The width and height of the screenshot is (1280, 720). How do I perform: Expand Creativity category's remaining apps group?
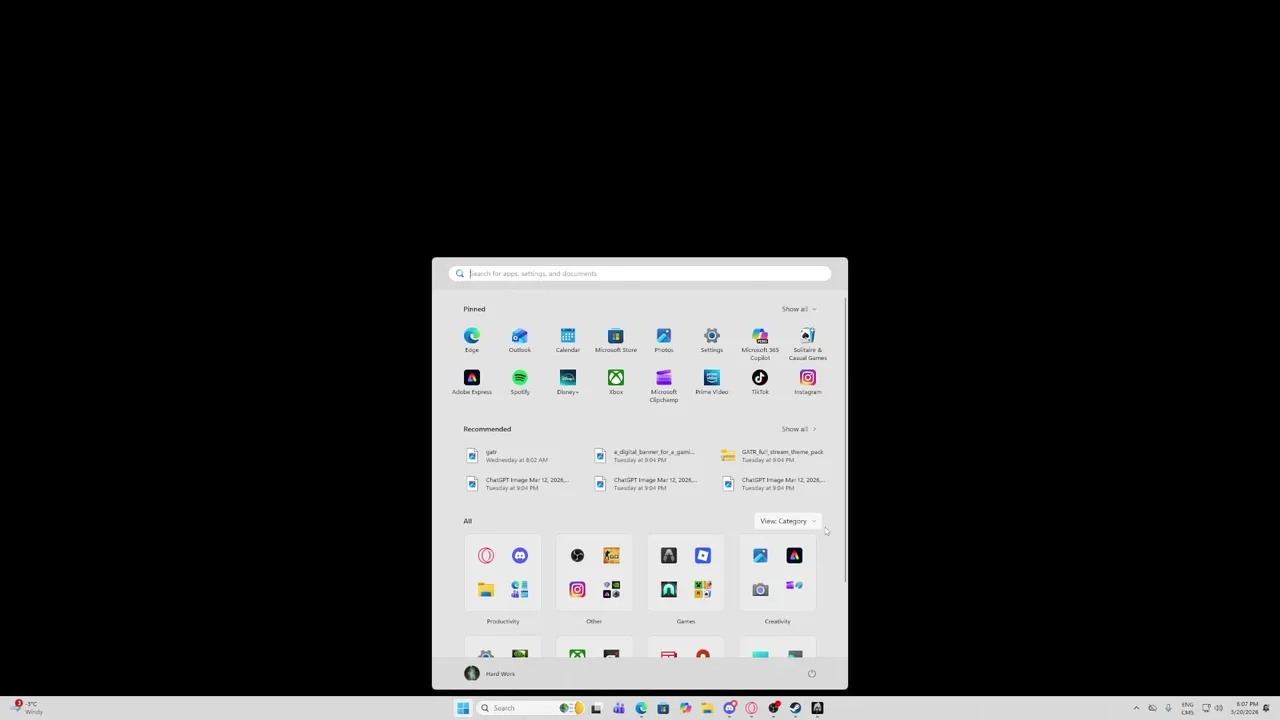(794, 588)
